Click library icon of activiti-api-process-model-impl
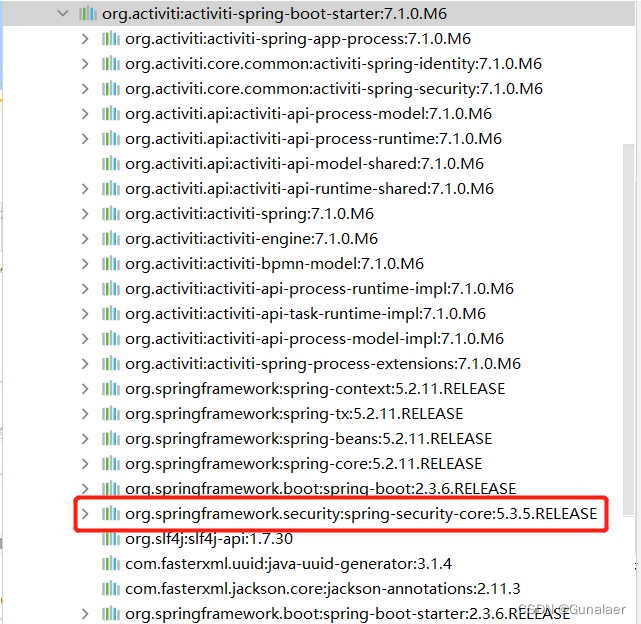This screenshot has width=641, height=624. coord(110,339)
